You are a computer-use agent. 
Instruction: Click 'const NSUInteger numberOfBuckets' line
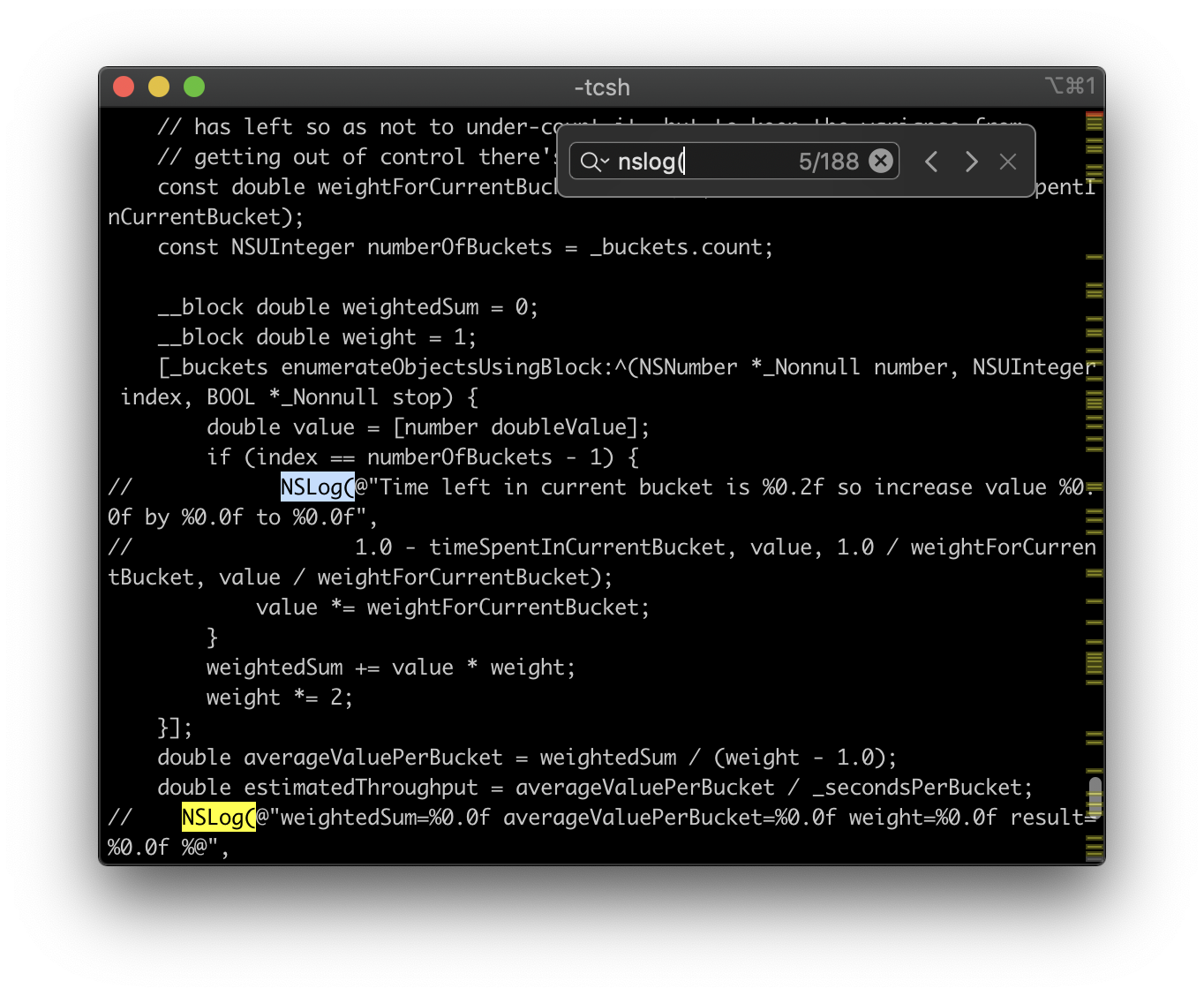click(x=465, y=247)
